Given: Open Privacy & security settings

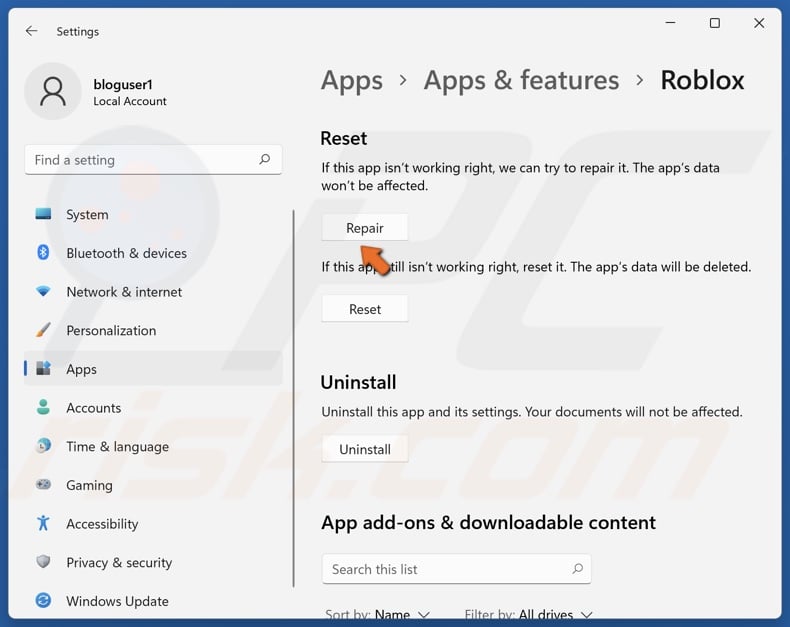Looking at the screenshot, I should click(x=154, y=562).
